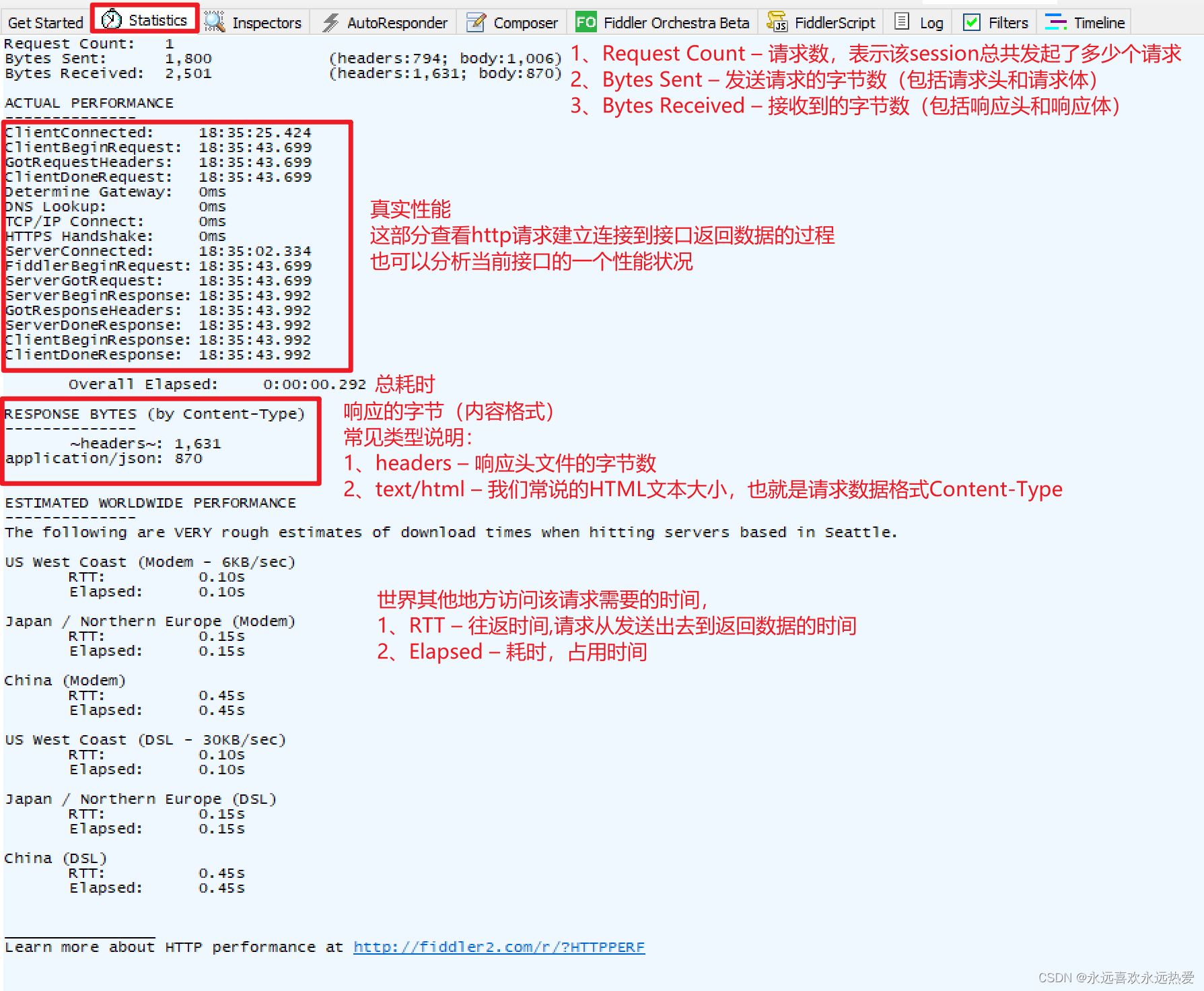Click the AutoResponder lightning bolt icon
This screenshot has height=991, width=1204.
[329, 21]
